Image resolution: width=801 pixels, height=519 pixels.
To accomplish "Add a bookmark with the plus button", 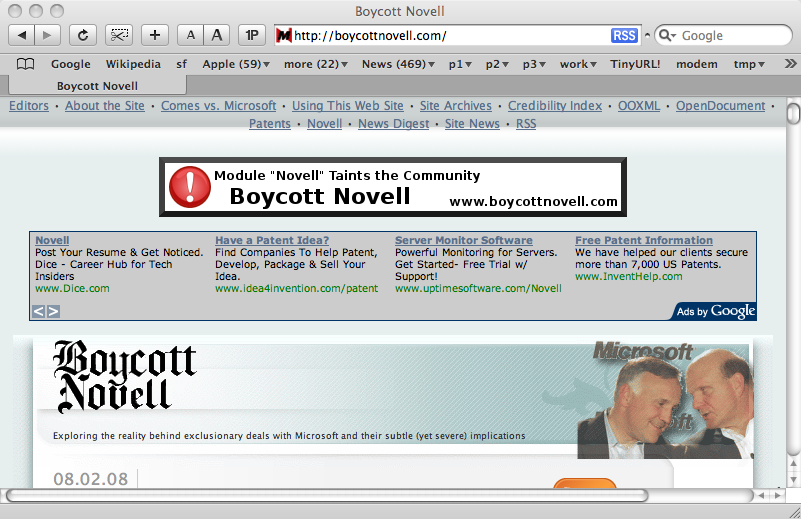I will pyautogui.click(x=155, y=35).
